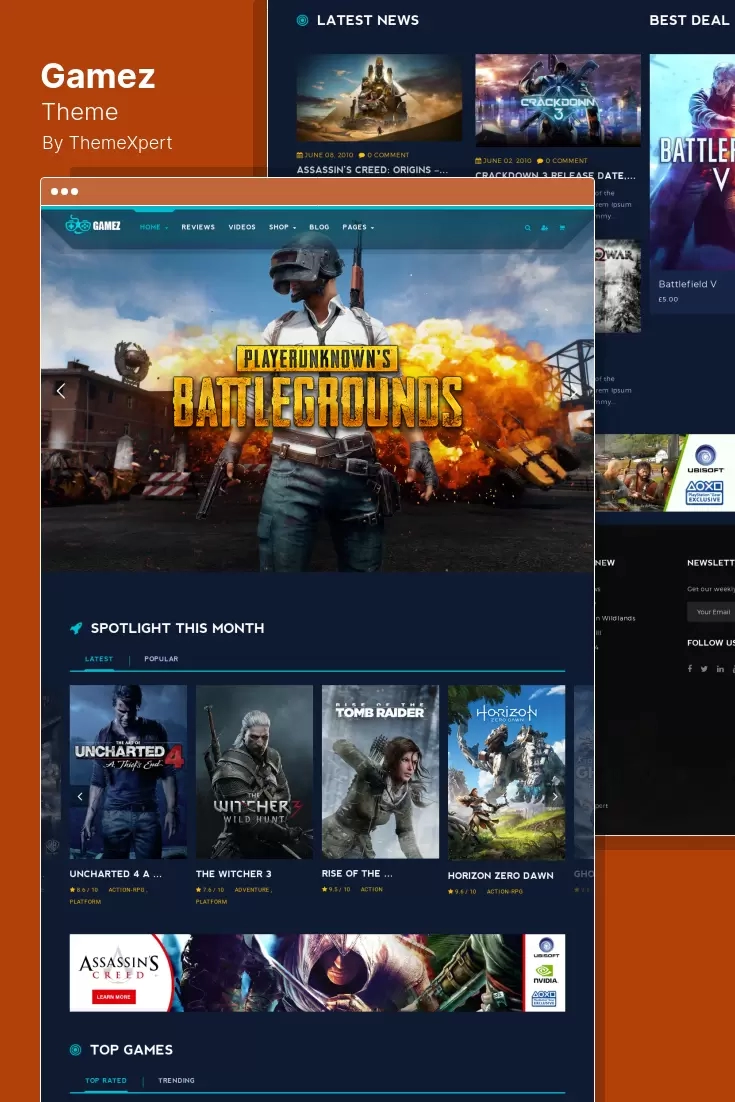Click the Adventure tag under The Witcher 3
This screenshot has width=735, height=1102.
pyautogui.click(x=253, y=890)
